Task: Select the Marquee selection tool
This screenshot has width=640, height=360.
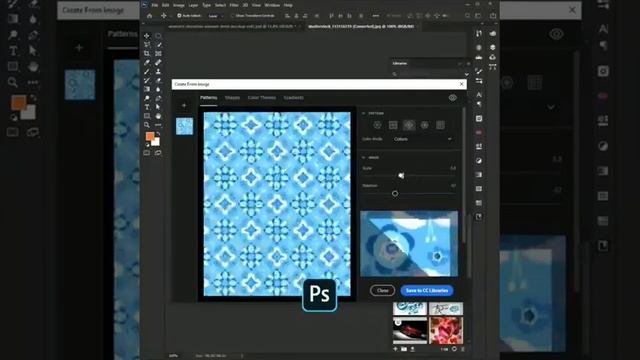Action: [x=158, y=36]
